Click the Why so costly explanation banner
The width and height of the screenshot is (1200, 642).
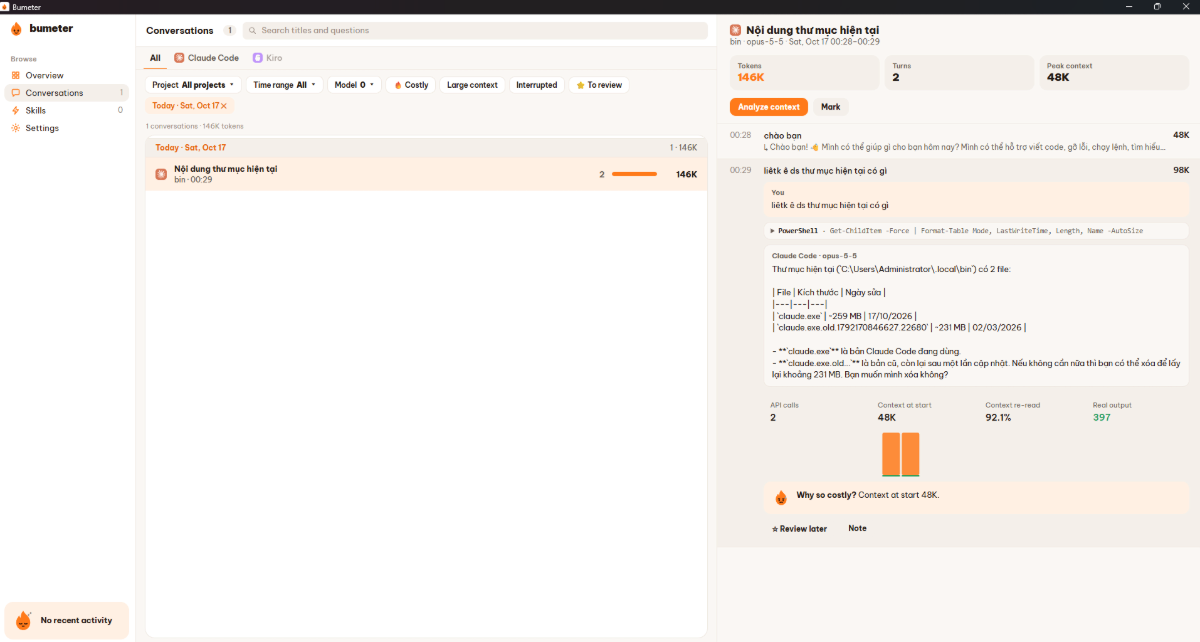976,496
